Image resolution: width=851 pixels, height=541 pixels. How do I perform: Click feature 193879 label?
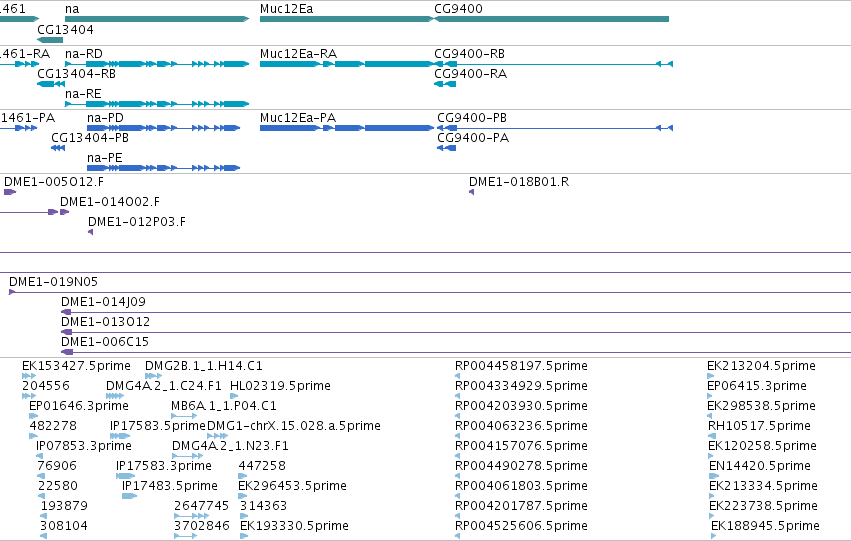[x=64, y=506]
